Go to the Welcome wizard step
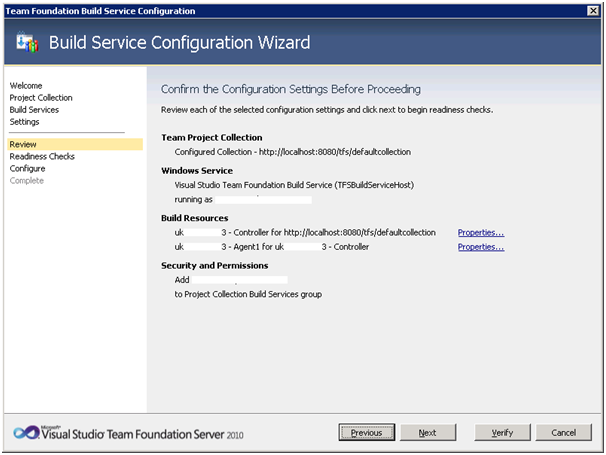 point(26,85)
